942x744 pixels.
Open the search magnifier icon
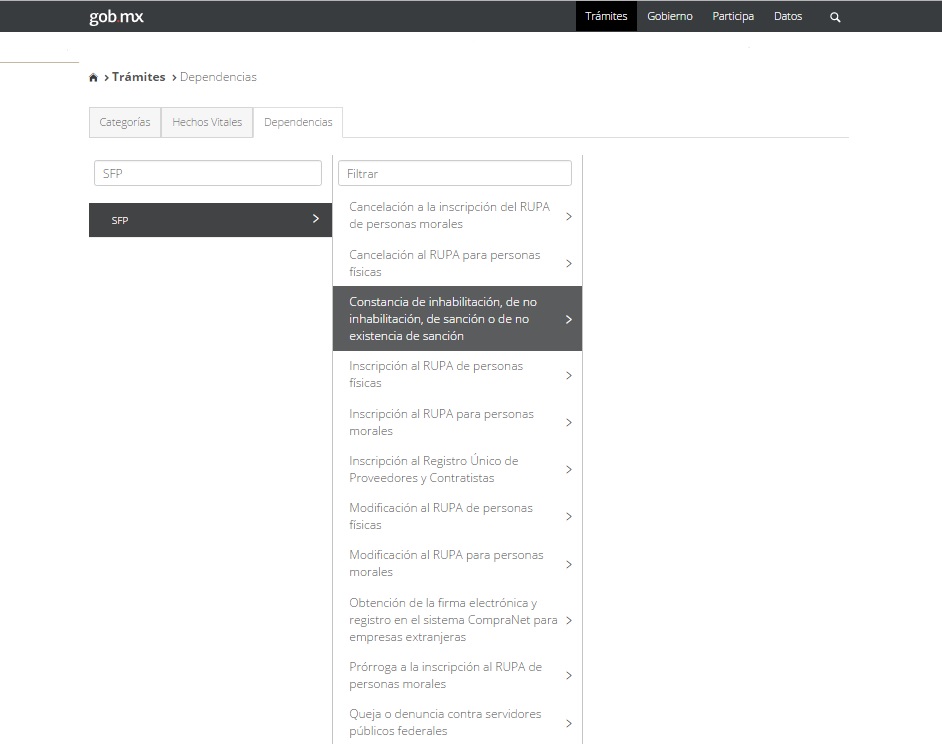click(835, 17)
